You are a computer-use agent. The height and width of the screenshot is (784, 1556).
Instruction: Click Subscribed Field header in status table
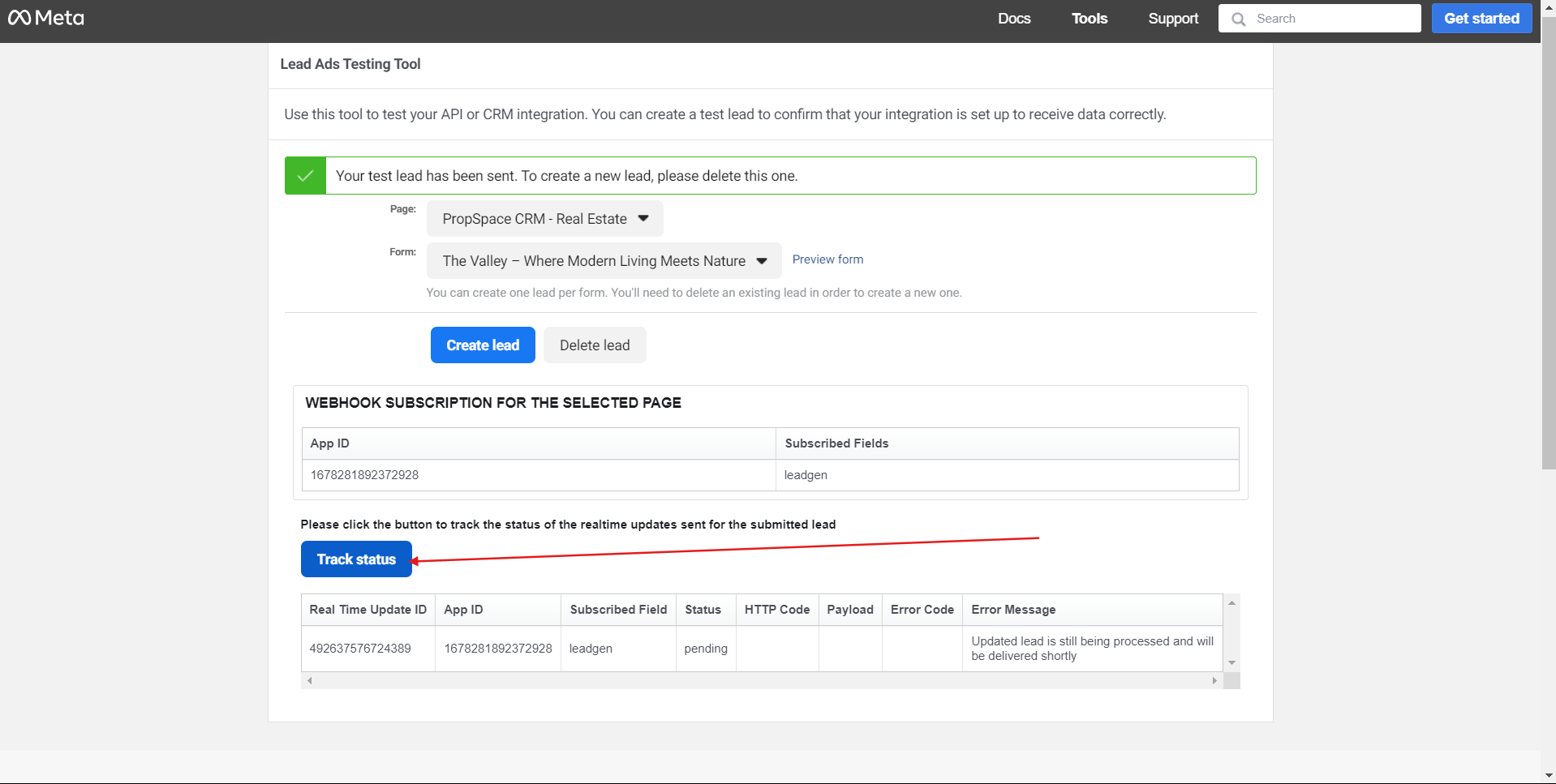[x=618, y=610]
